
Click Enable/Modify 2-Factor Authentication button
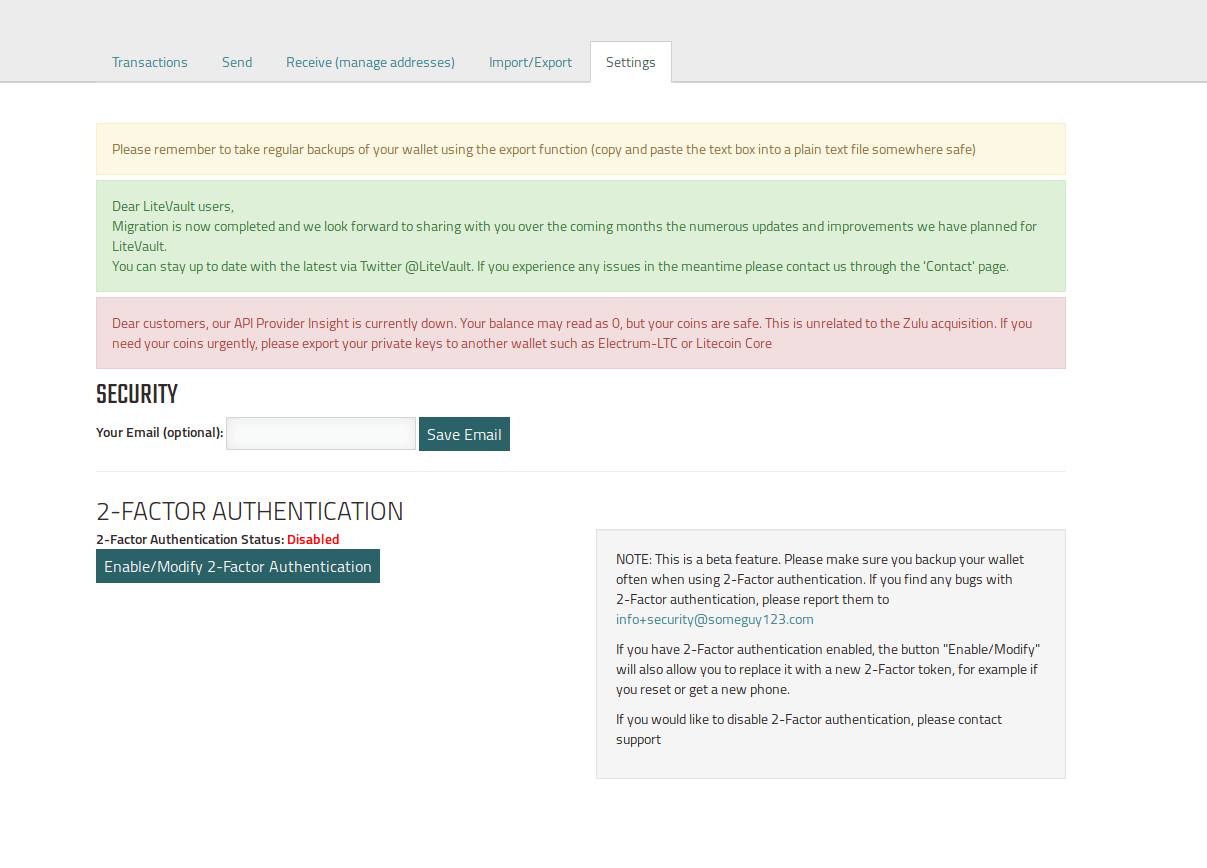coord(238,566)
